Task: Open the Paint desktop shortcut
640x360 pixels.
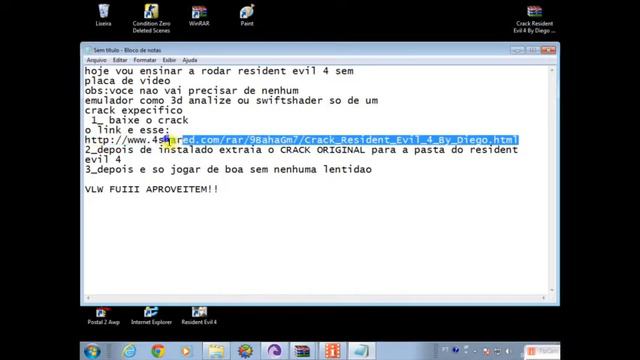Action: 247,16
